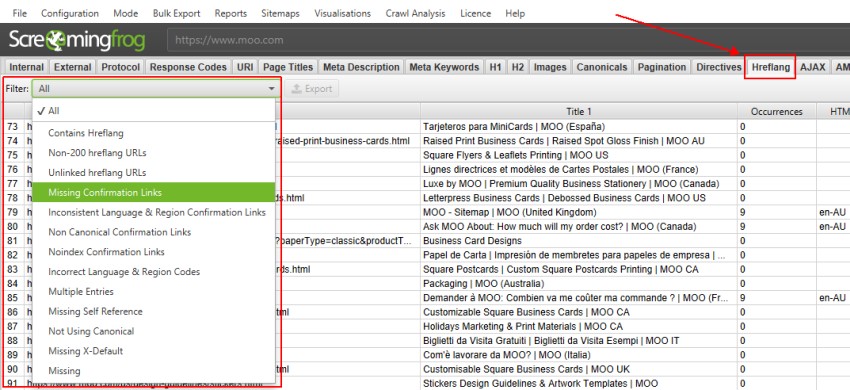
Task: Sort by the Title 1 column header
Action: 578,111
